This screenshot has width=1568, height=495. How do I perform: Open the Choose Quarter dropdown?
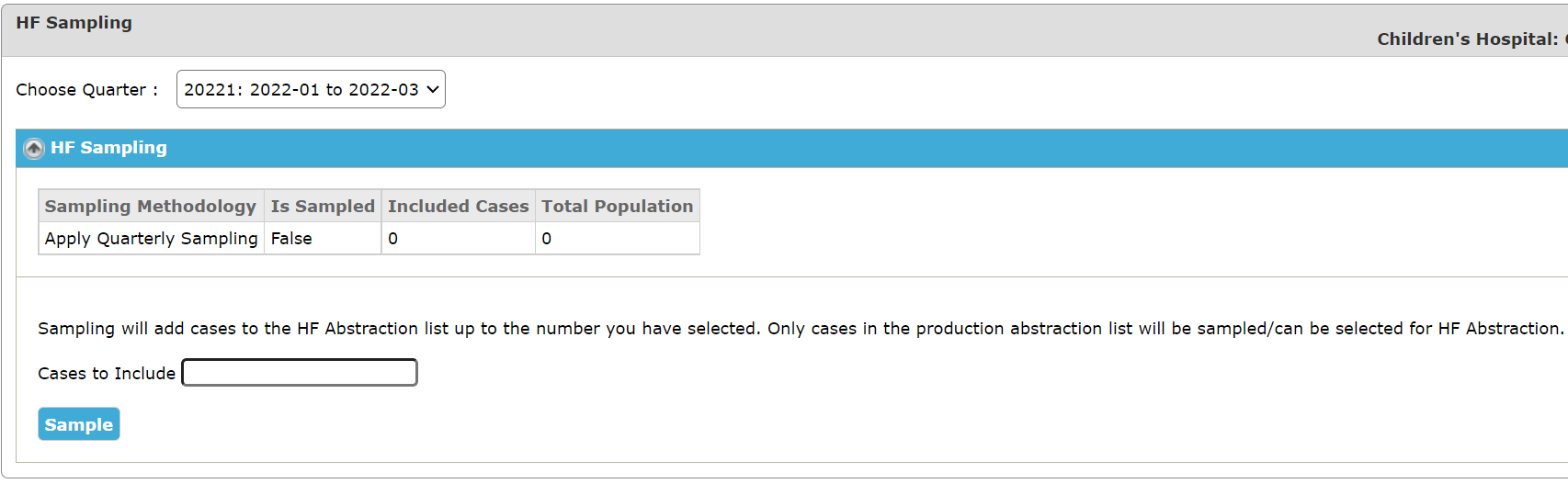click(x=311, y=89)
